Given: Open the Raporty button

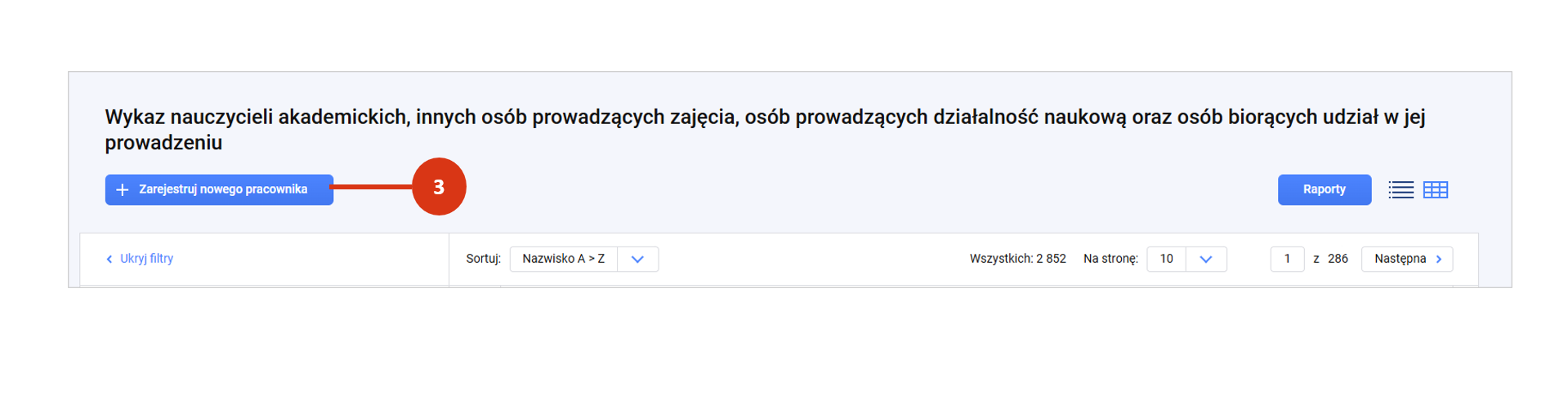Looking at the screenshot, I should pyautogui.click(x=1324, y=189).
